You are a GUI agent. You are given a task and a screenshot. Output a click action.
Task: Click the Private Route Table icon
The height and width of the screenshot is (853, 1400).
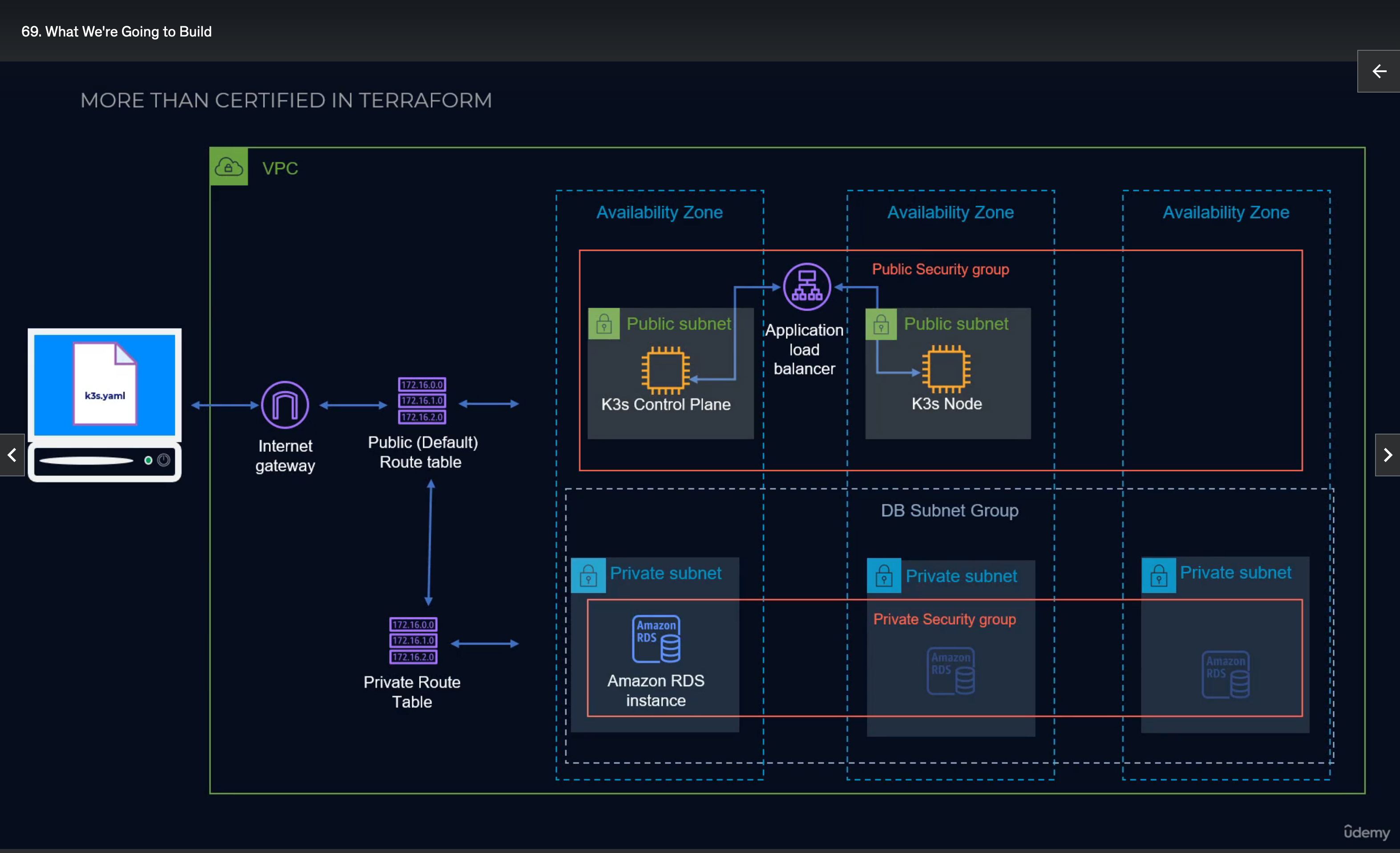coord(413,641)
